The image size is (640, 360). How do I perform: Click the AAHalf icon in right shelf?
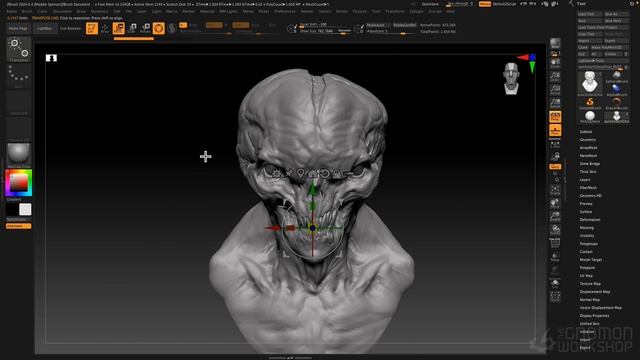tap(555, 103)
